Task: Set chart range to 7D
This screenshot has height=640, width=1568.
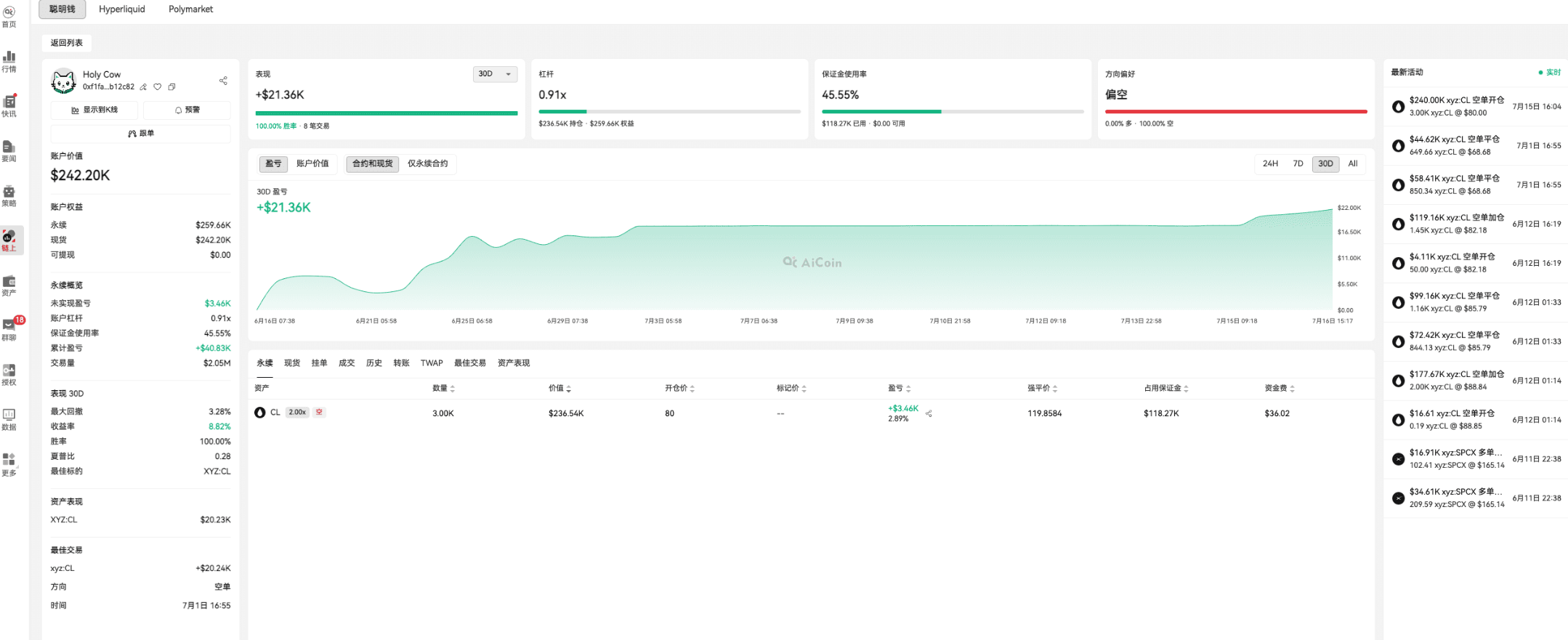Action: click(x=1298, y=164)
